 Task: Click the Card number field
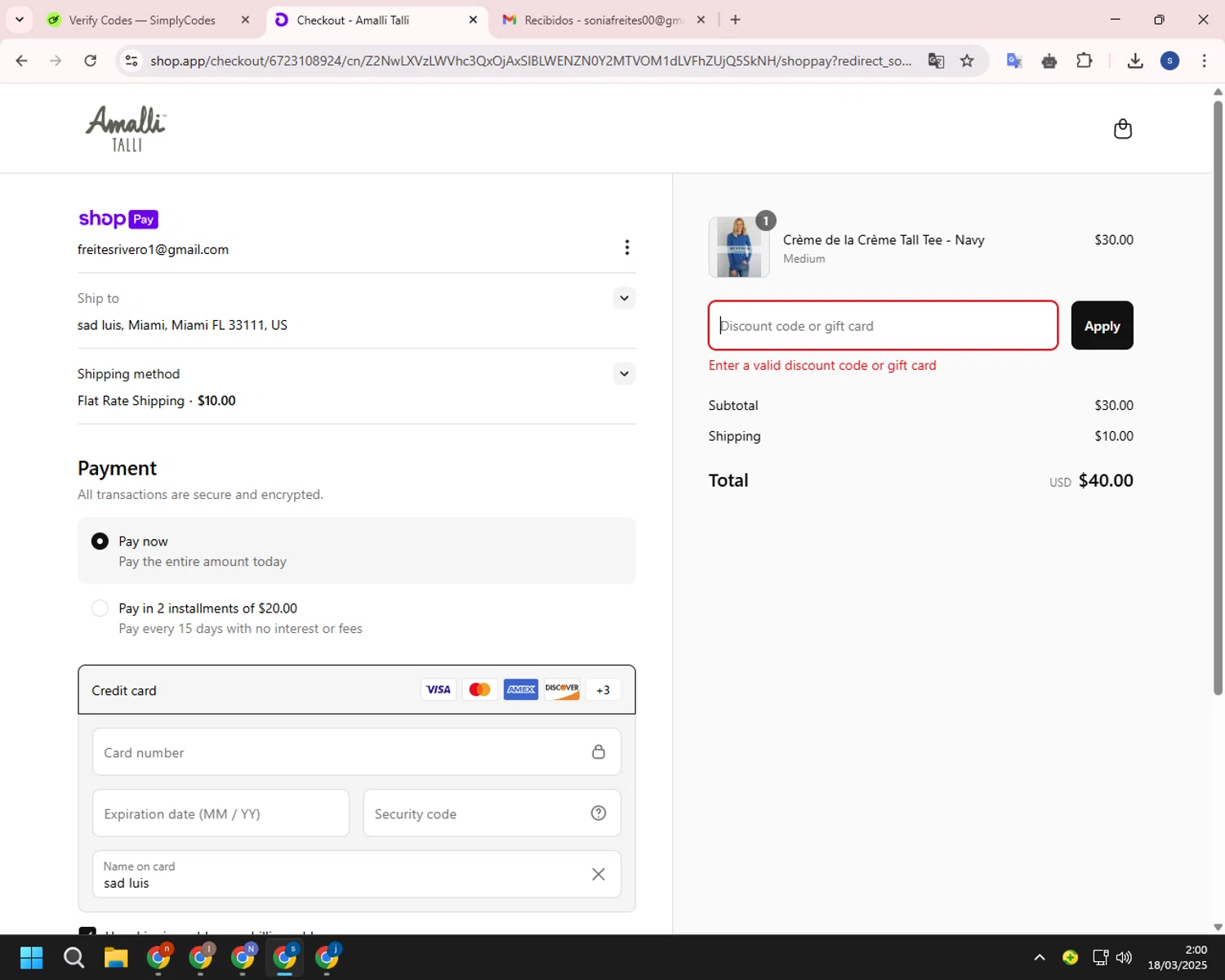click(357, 752)
